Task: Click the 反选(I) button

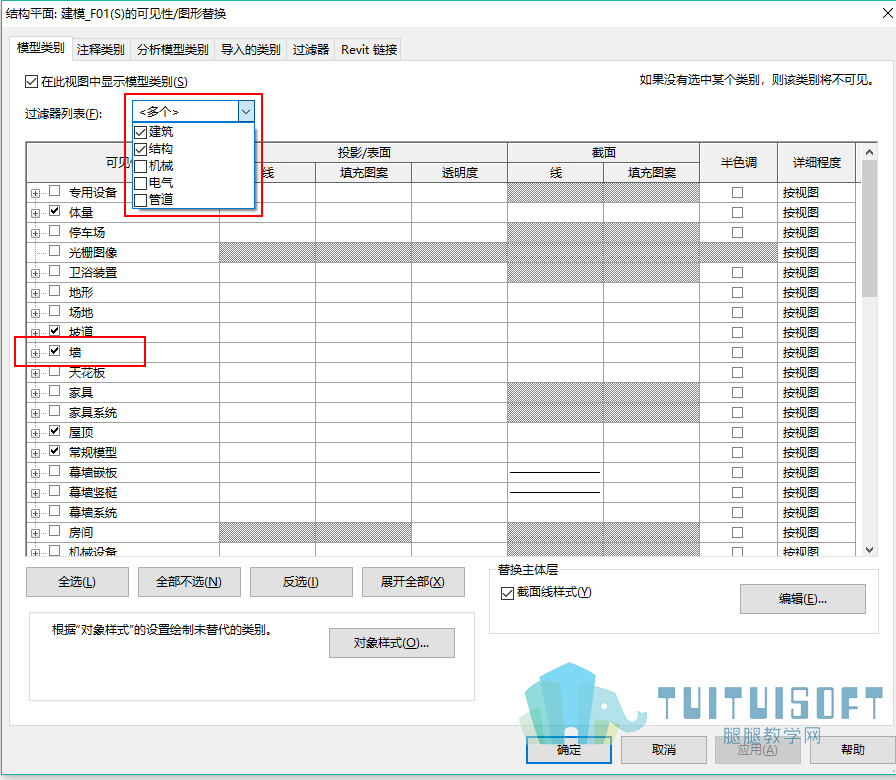Action: pyautogui.click(x=301, y=582)
